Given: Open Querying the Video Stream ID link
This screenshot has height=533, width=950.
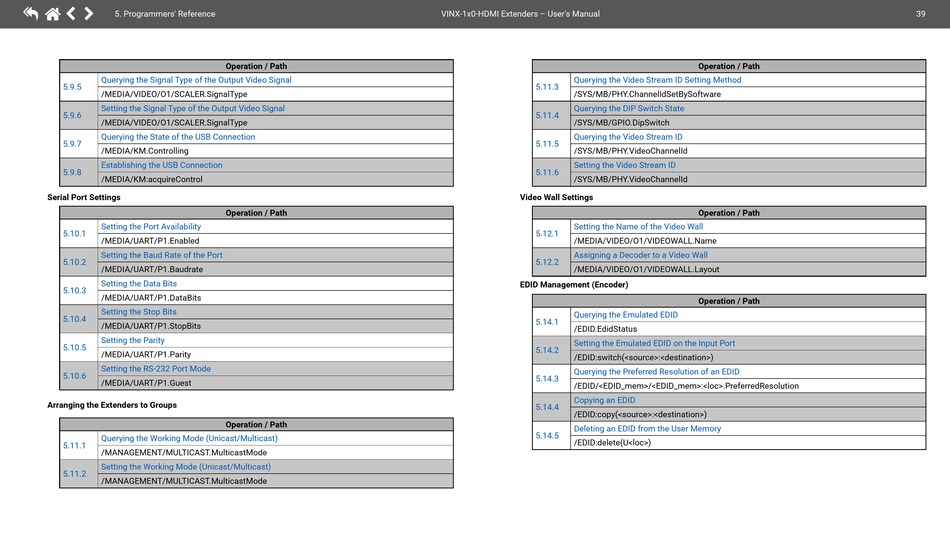Looking at the screenshot, I should 628,137.
